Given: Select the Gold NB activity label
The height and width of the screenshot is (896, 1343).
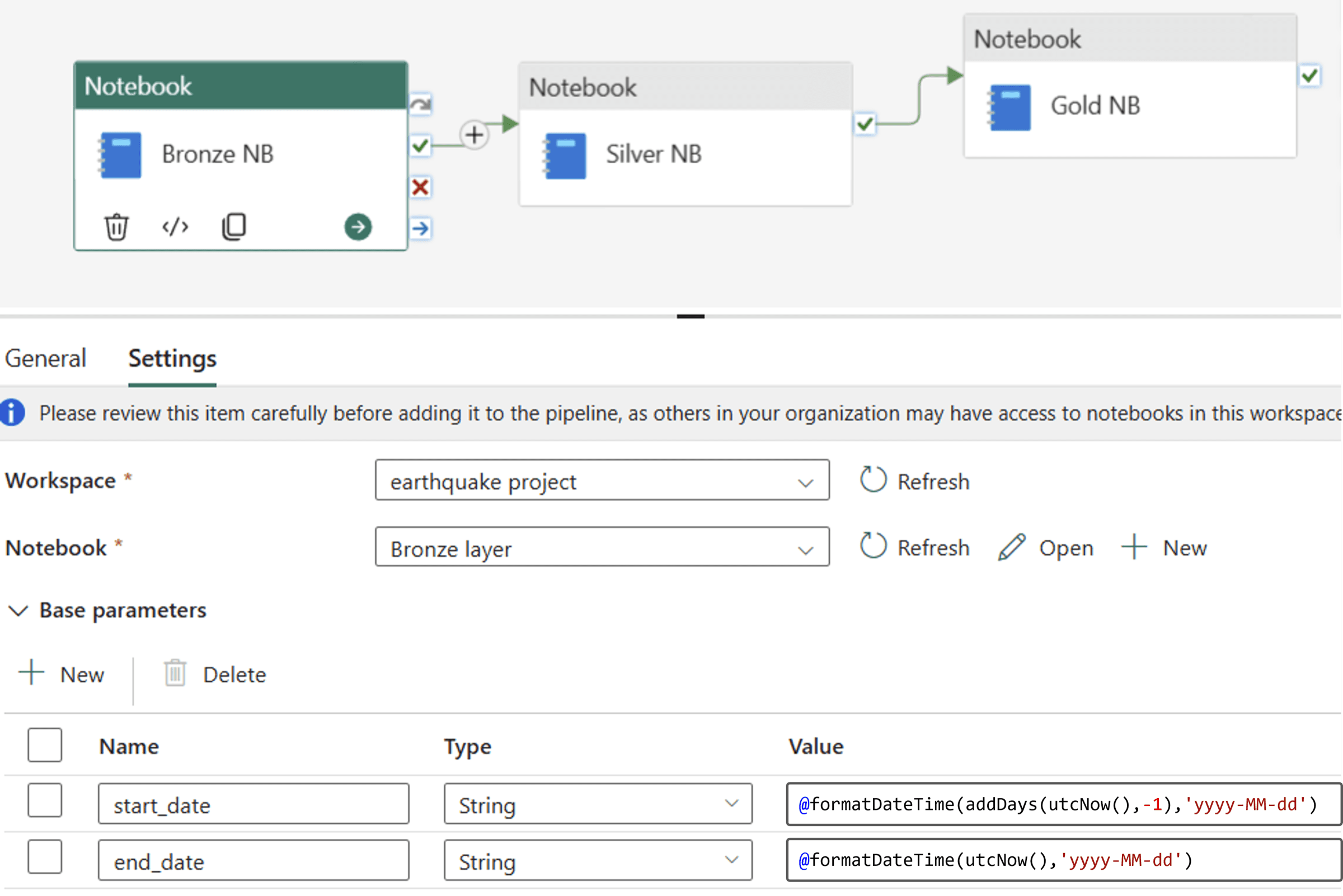Looking at the screenshot, I should pyautogui.click(x=1096, y=106).
